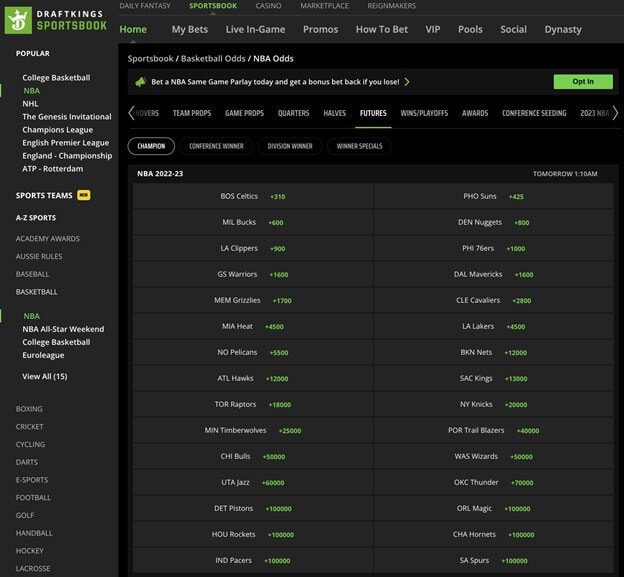The height and width of the screenshot is (577, 624).
Task: Open NHL in the Popular list
Action: point(30,104)
